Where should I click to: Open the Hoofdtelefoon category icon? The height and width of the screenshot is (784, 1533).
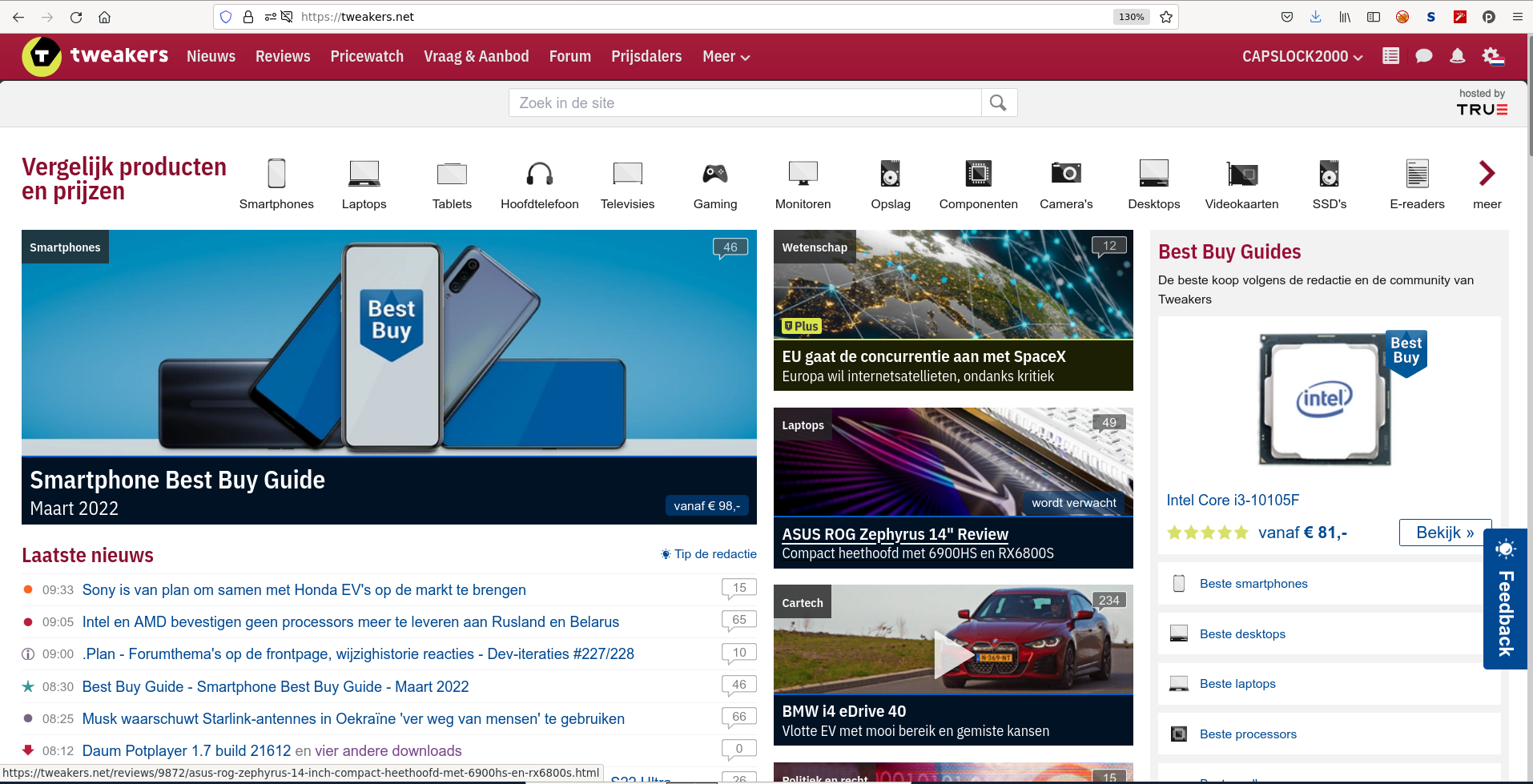(540, 173)
